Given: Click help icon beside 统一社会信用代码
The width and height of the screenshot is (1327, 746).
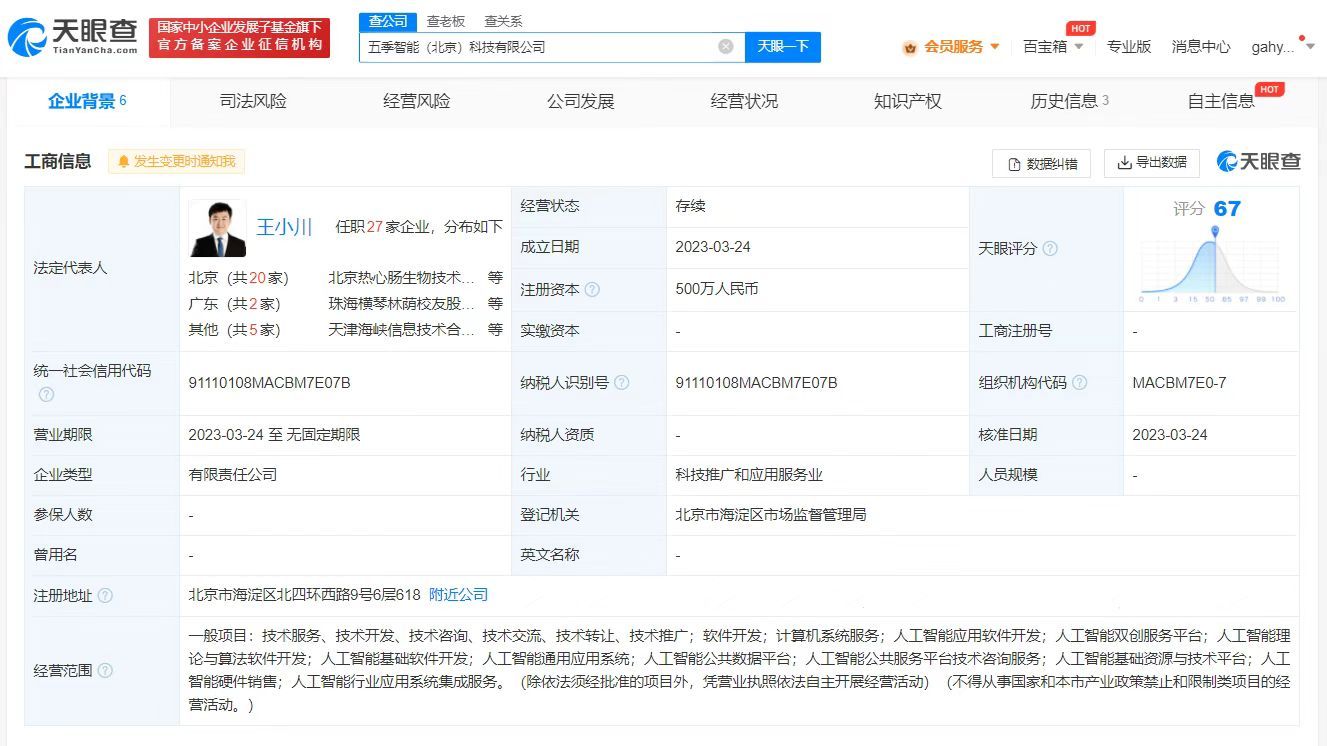Looking at the screenshot, I should click(46, 394).
